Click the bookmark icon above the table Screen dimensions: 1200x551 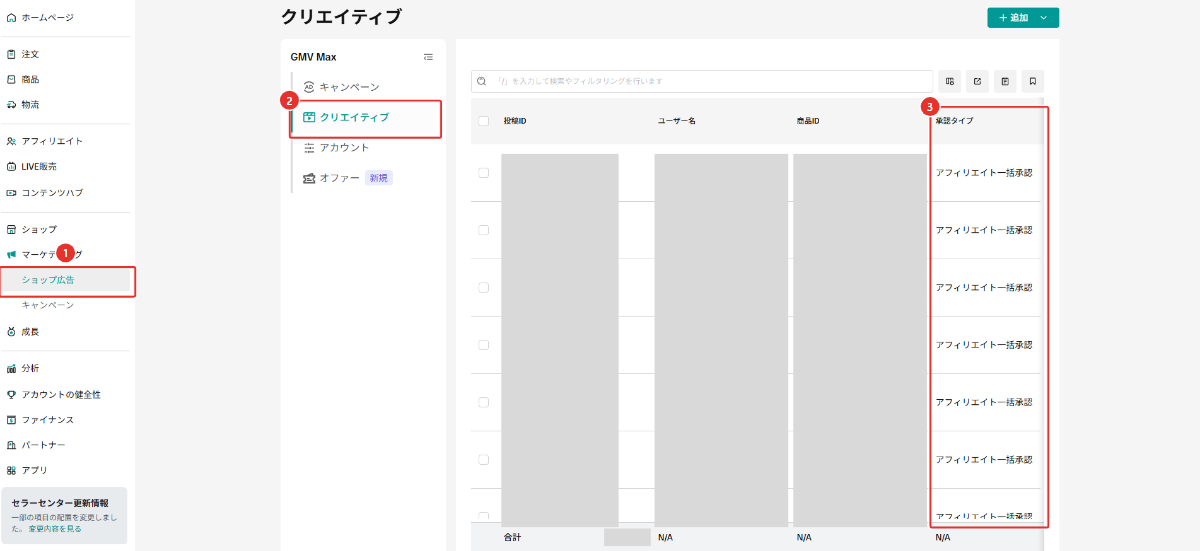coord(1033,81)
